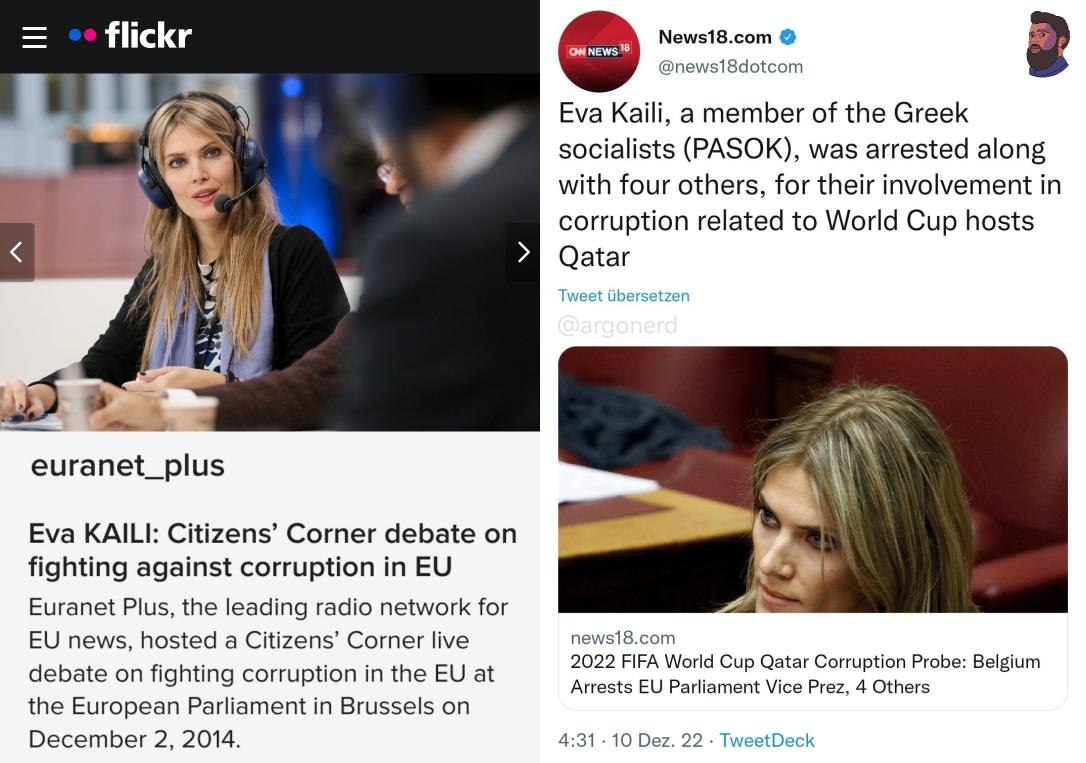Click the Flickr logo

pyautogui.click(x=131, y=36)
